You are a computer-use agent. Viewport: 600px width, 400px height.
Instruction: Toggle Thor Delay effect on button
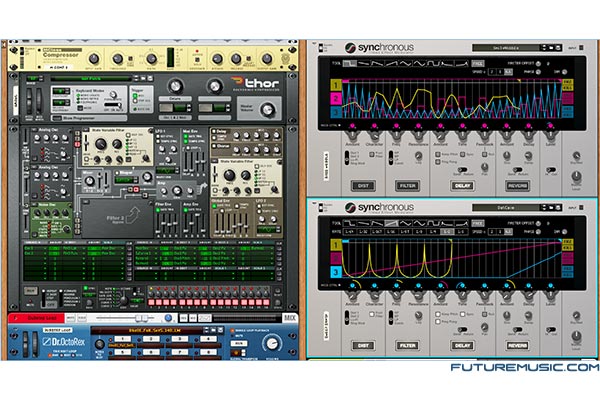click(214, 132)
